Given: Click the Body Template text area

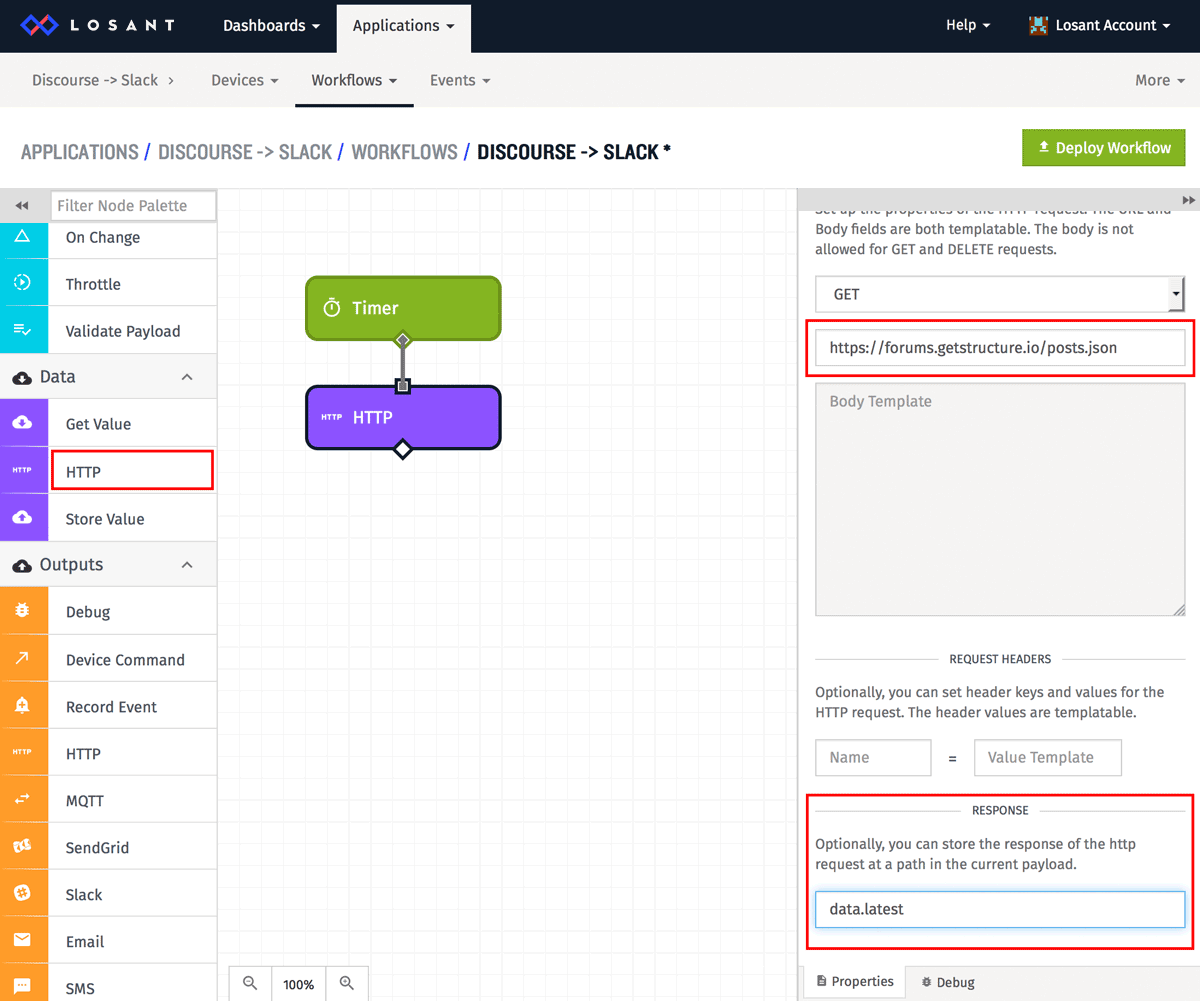Looking at the screenshot, I should pyautogui.click(x=1000, y=499).
